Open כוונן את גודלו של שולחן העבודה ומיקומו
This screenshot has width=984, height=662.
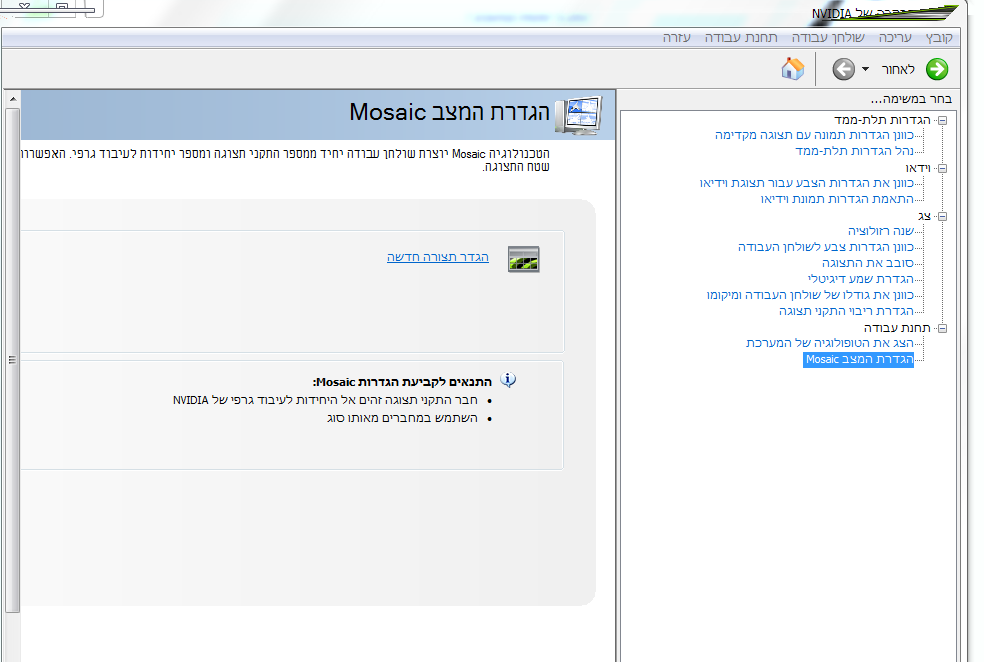[x=810, y=295]
